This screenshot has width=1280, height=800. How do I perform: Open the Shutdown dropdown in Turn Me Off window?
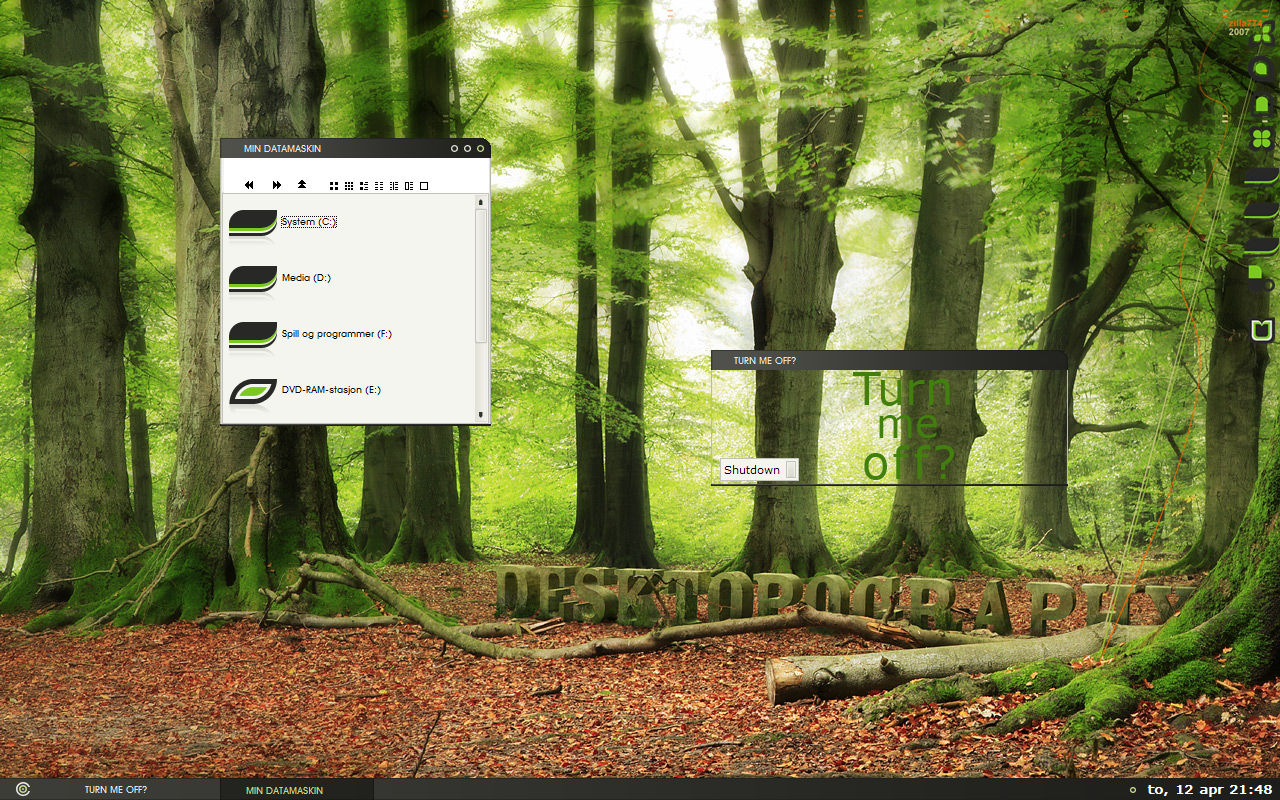pos(760,470)
